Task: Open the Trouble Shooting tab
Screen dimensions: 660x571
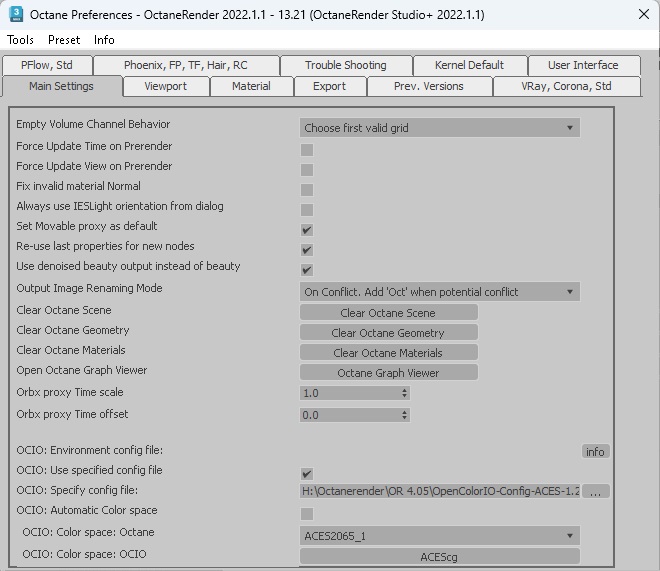Action: [346, 65]
